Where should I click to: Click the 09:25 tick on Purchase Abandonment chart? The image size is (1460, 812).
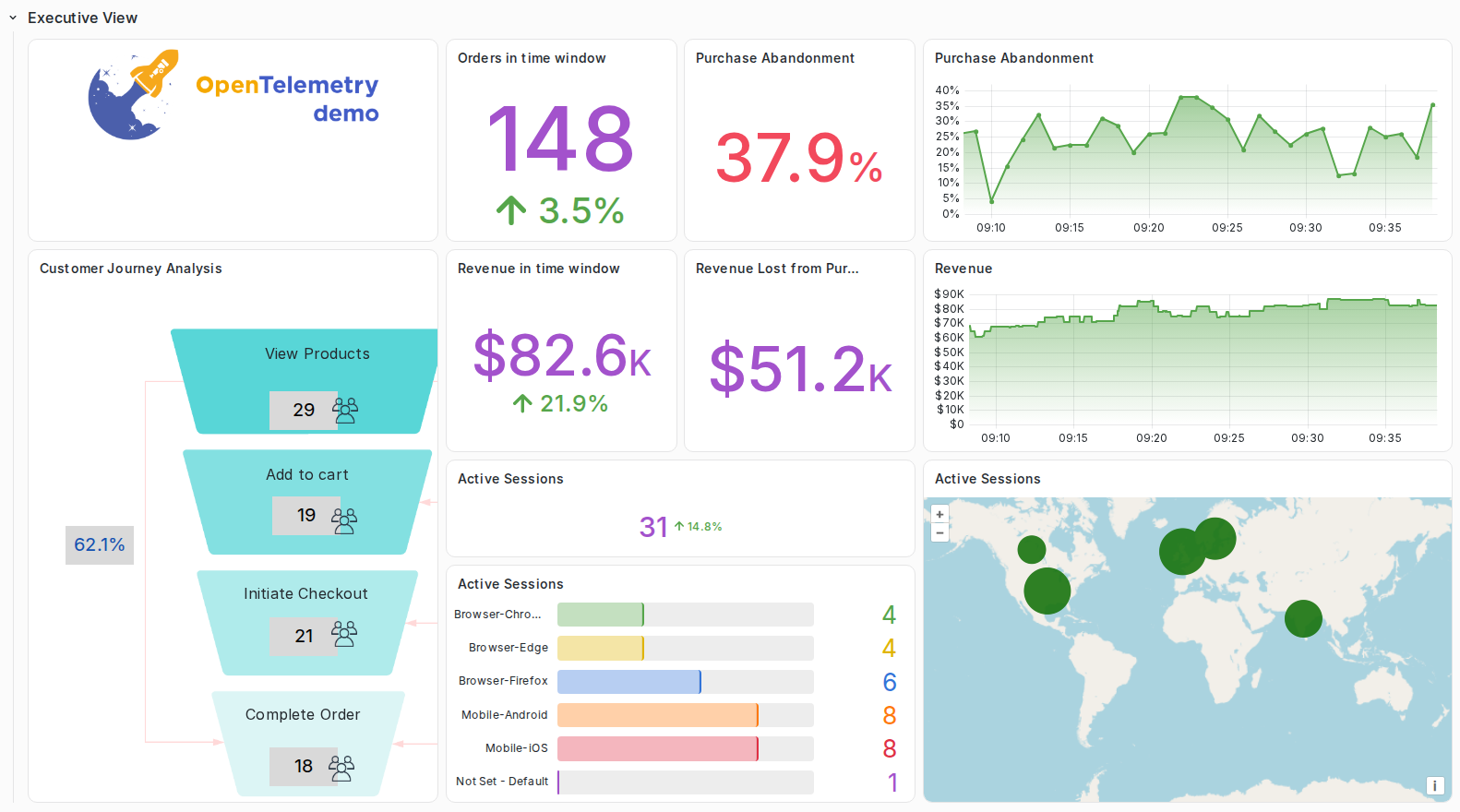click(x=1227, y=228)
